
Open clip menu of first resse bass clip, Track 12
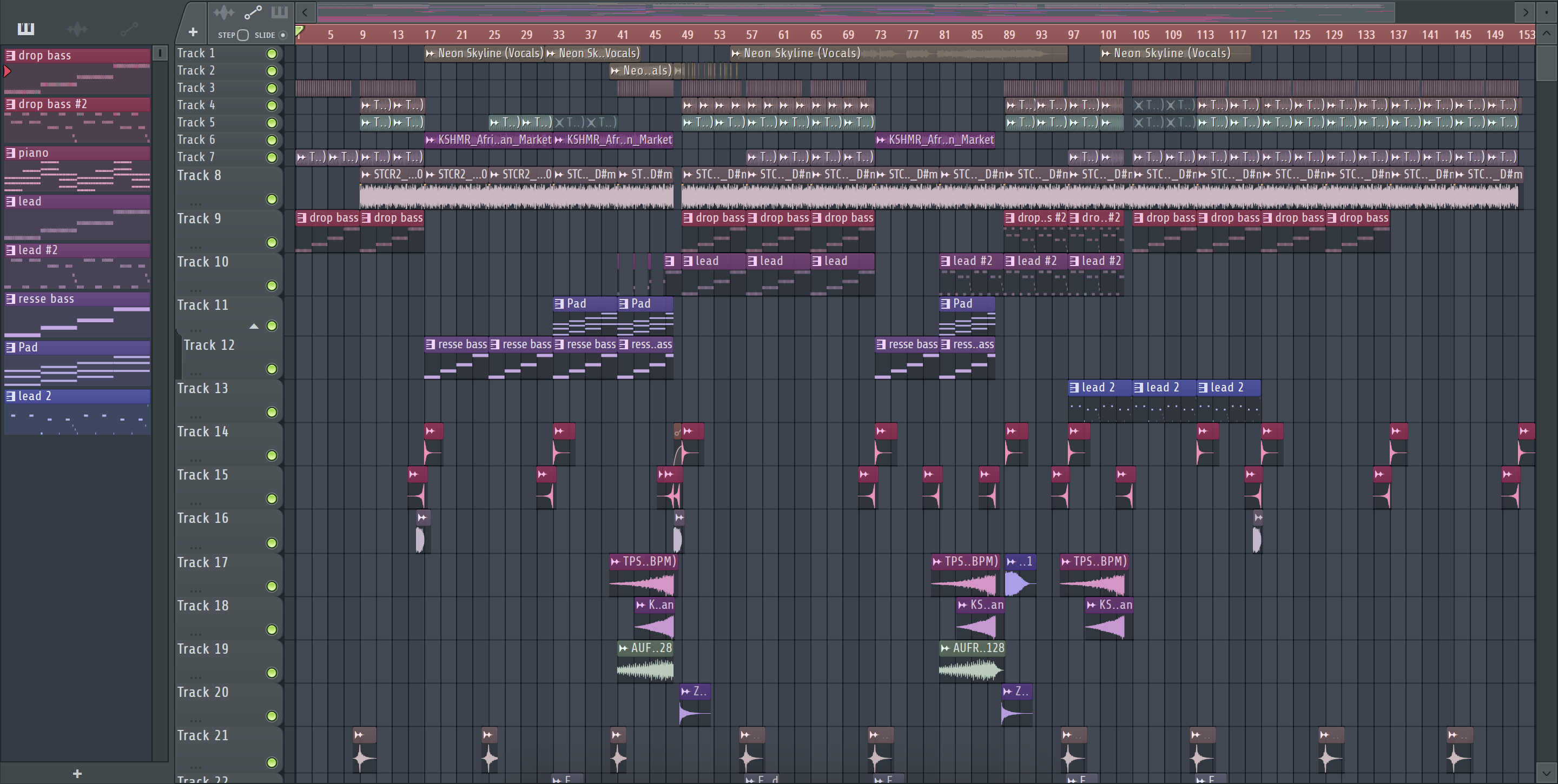430,344
